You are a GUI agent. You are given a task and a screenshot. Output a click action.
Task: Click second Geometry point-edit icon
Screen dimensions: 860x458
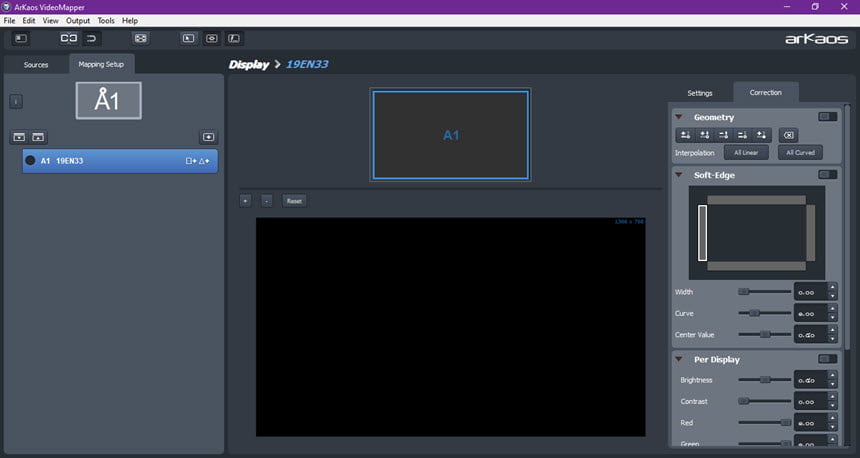click(705, 135)
